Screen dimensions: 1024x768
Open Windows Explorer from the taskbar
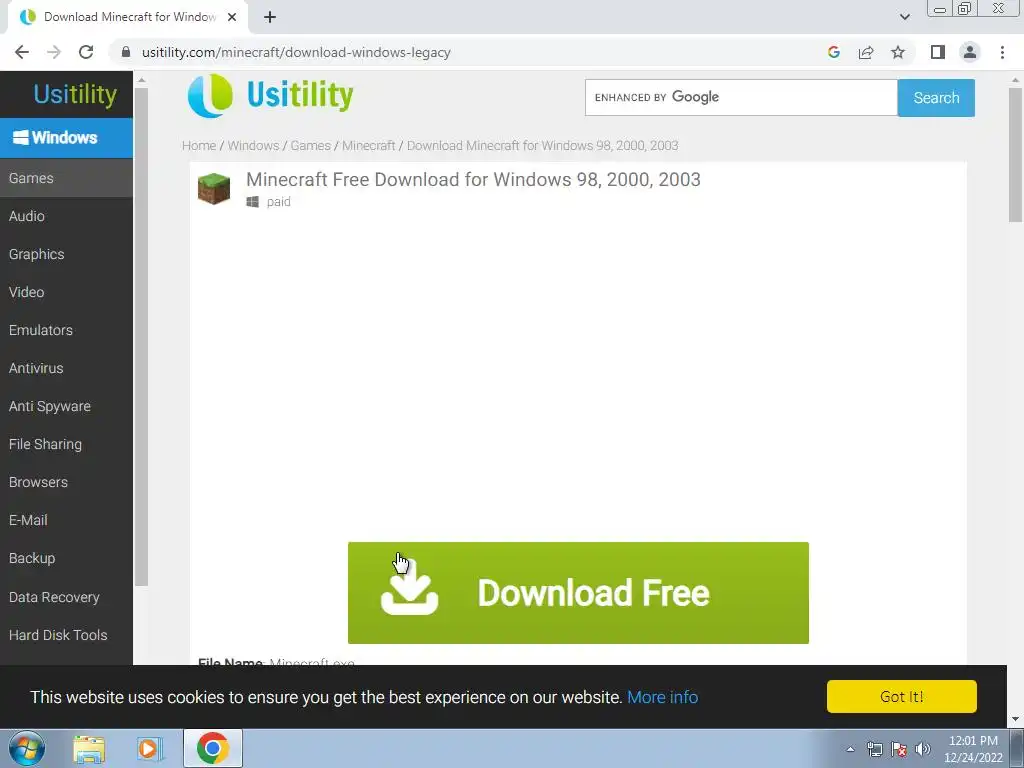[89, 748]
